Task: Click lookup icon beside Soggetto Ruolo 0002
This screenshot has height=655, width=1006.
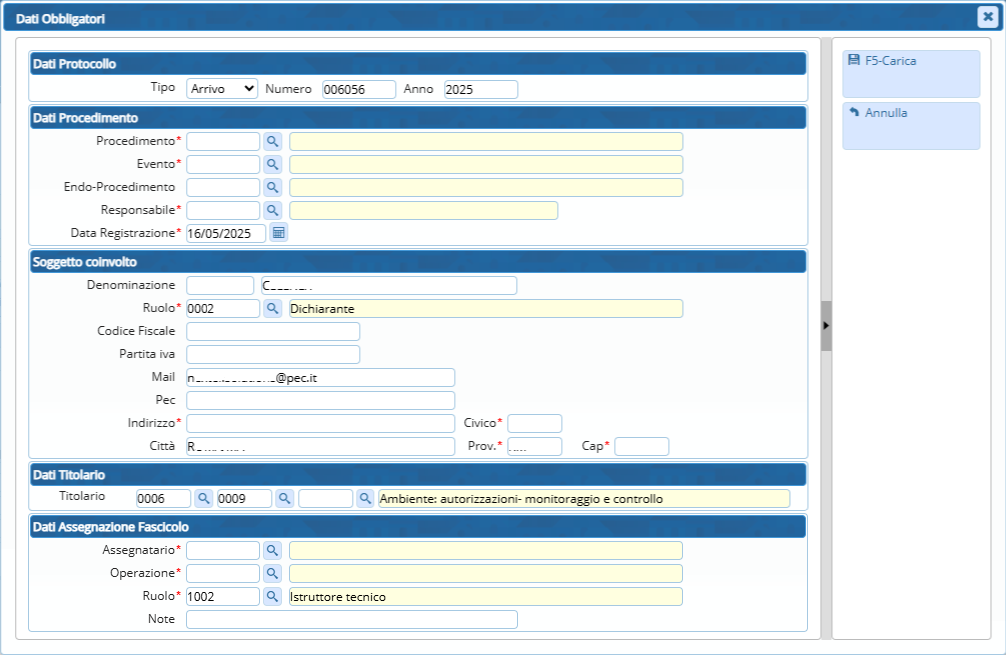Action: pyautogui.click(x=274, y=308)
